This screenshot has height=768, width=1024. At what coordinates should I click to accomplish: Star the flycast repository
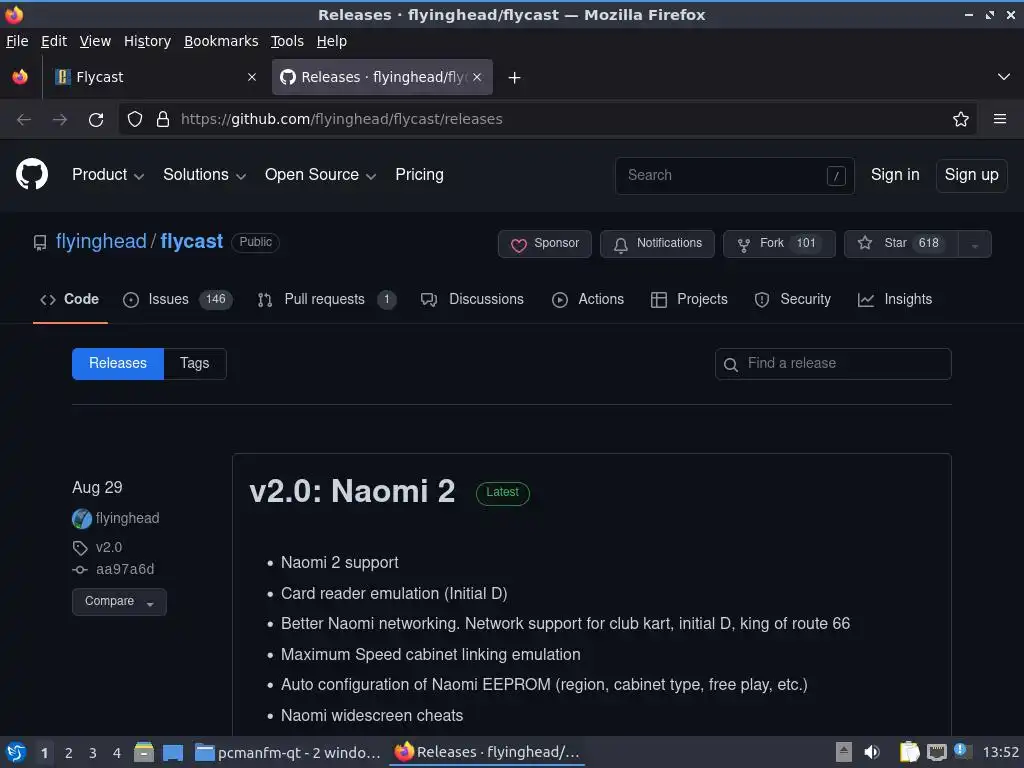[x=901, y=244]
